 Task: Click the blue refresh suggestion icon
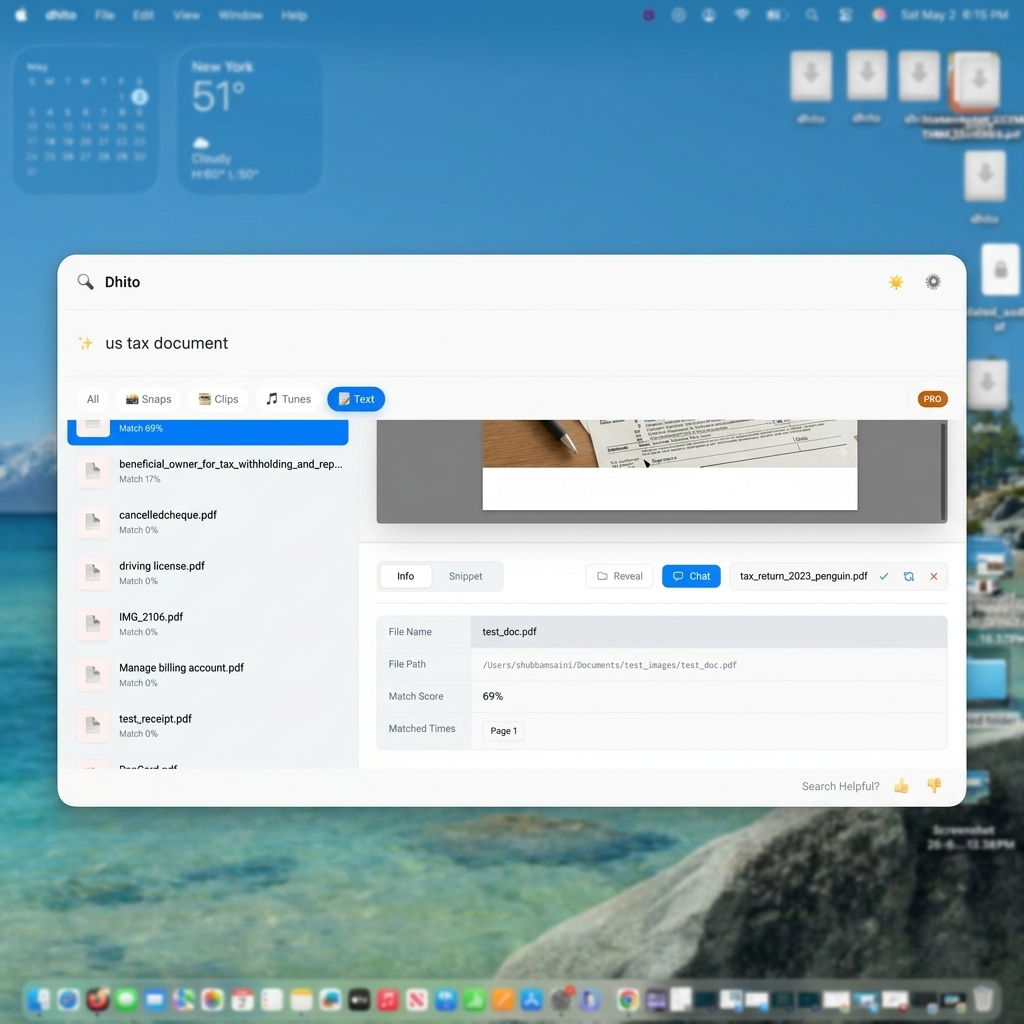pyautogui.click(x=908, y=576)
